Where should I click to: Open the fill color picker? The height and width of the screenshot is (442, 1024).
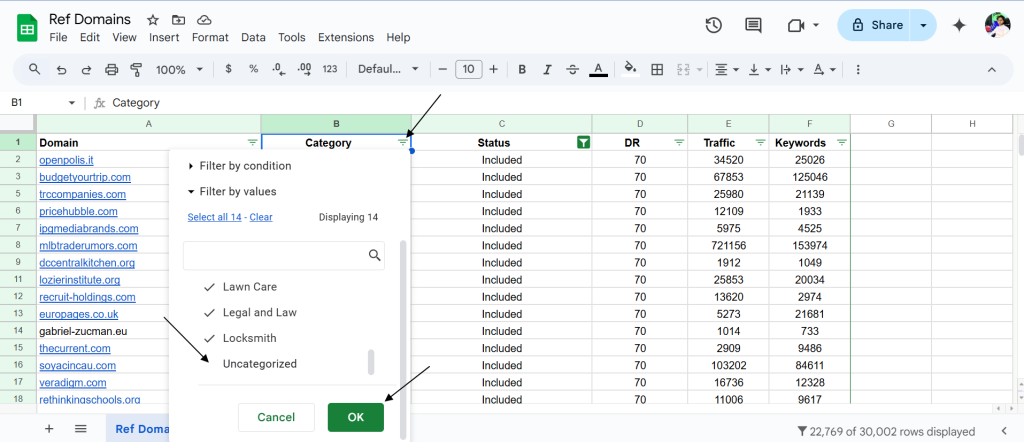(x=630, y=69)
